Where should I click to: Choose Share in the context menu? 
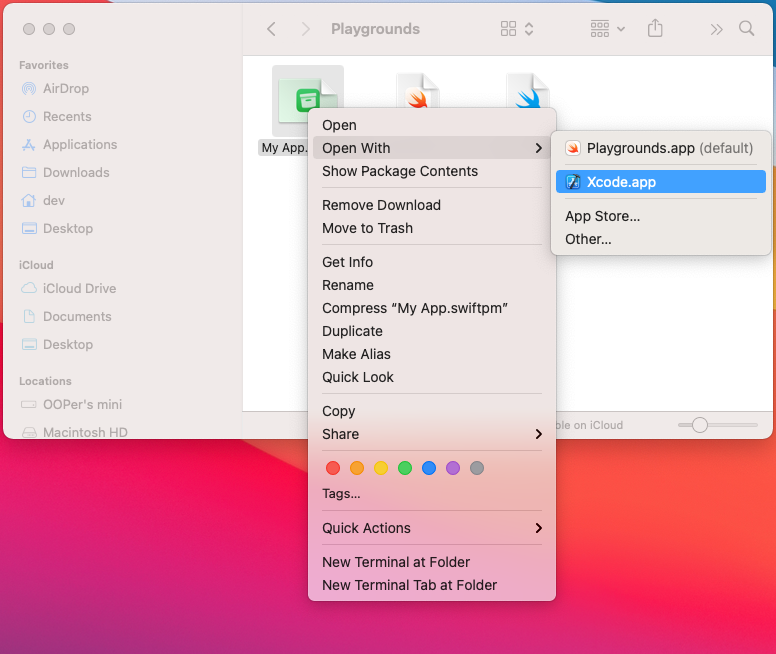click(432, 434)
